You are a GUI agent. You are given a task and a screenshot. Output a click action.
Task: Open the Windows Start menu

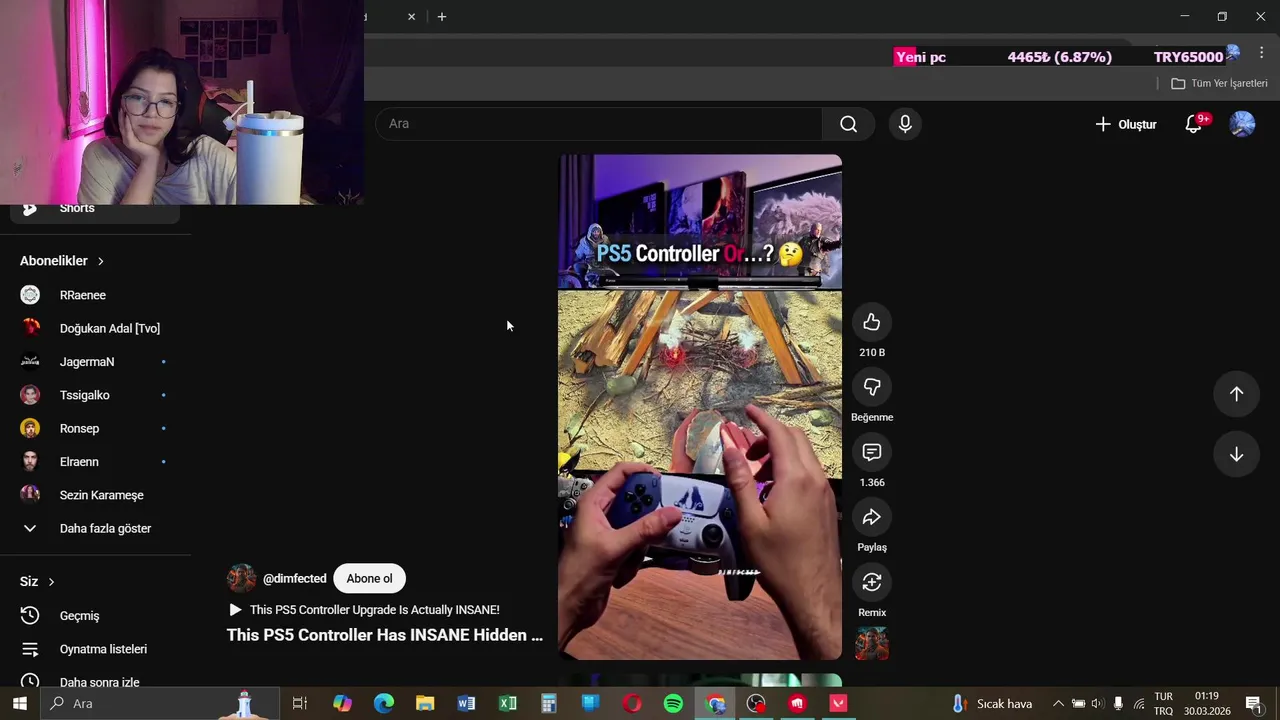click(x=19, y=704)
